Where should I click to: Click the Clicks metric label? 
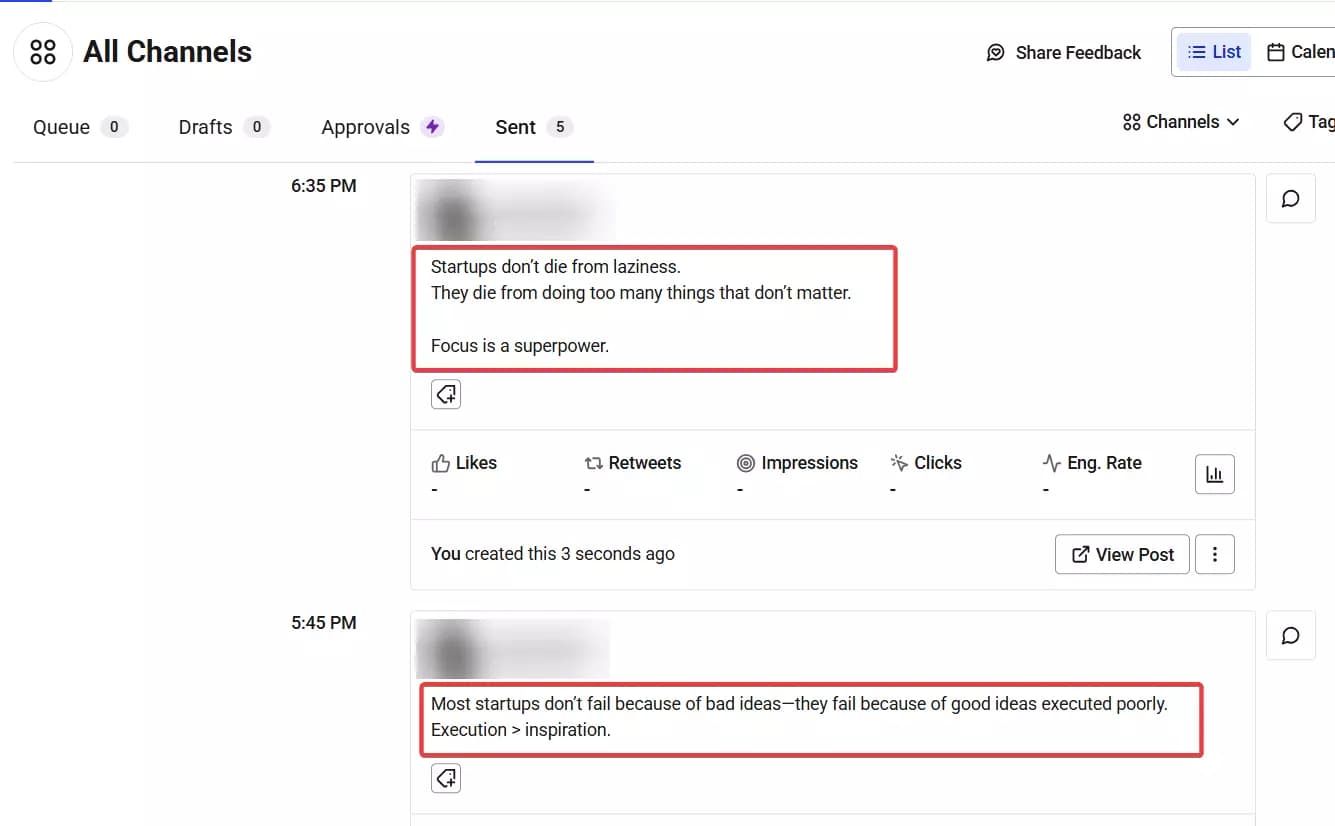926,463
